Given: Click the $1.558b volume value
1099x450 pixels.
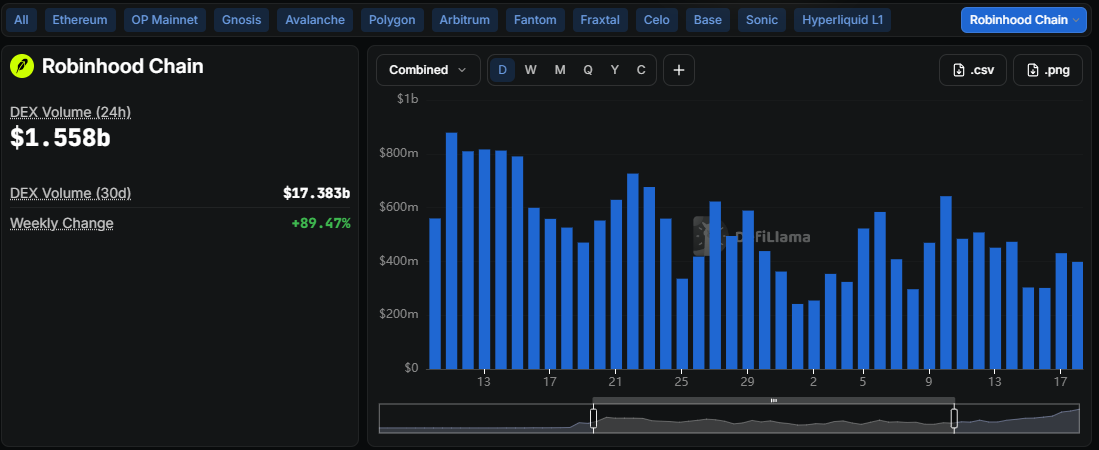Looking at the screenshot, I should point(60,137).
